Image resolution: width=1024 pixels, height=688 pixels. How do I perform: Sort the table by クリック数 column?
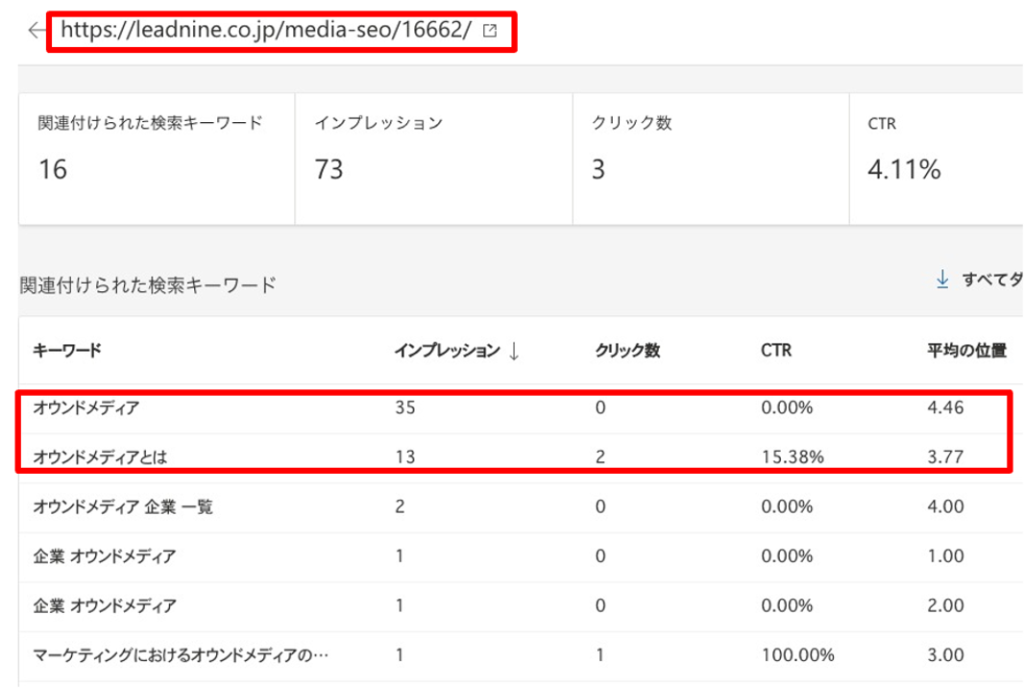click(625, 351)
